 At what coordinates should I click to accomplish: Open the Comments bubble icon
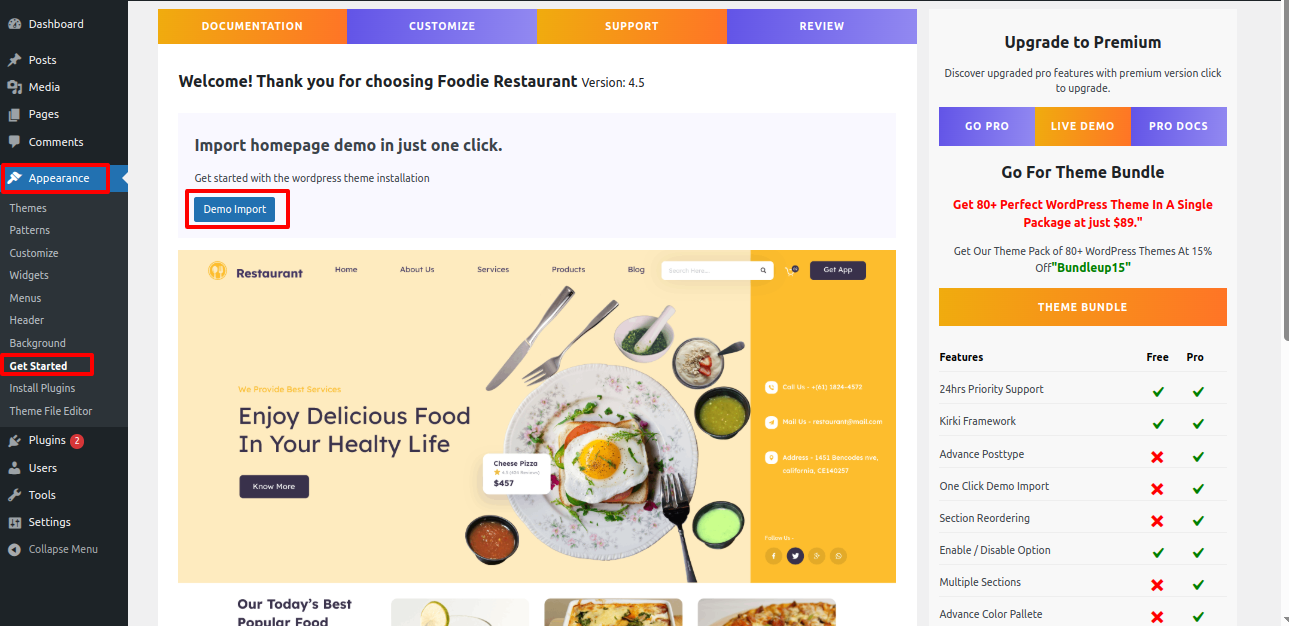[x=14, y=142]
